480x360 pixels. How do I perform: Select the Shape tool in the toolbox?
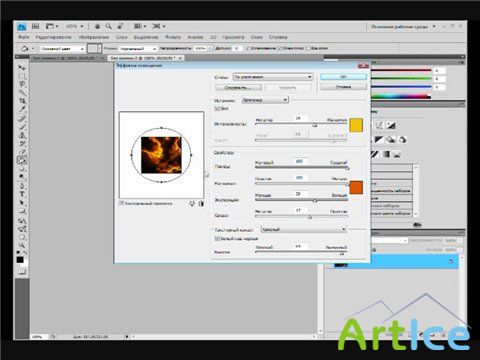tap(22, 211)
